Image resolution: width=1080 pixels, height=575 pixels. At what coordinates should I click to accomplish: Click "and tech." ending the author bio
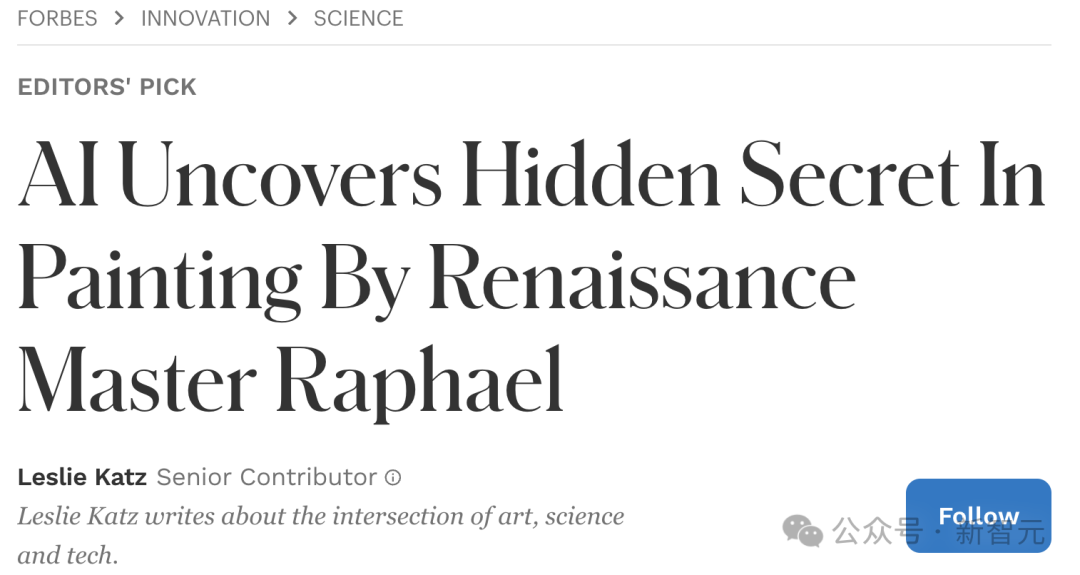[x=67, y=555]
